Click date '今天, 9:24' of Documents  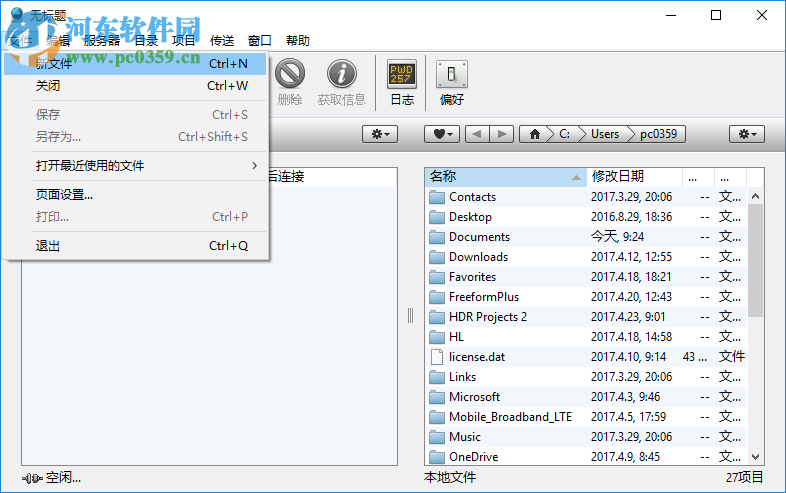(x=617, y=237)
